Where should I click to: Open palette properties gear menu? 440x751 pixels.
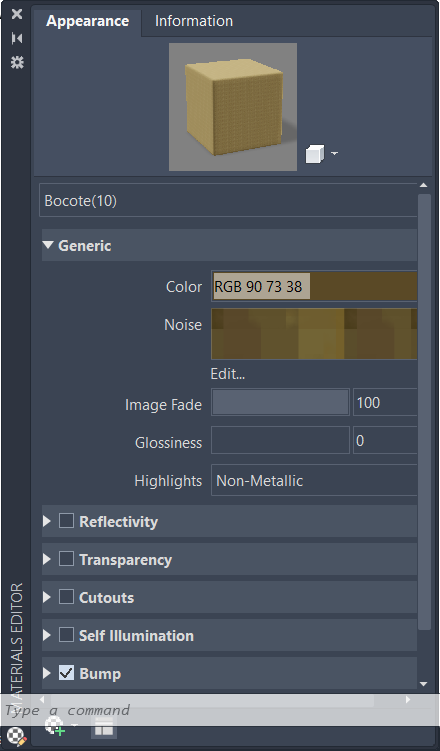(x=17, y=62)
